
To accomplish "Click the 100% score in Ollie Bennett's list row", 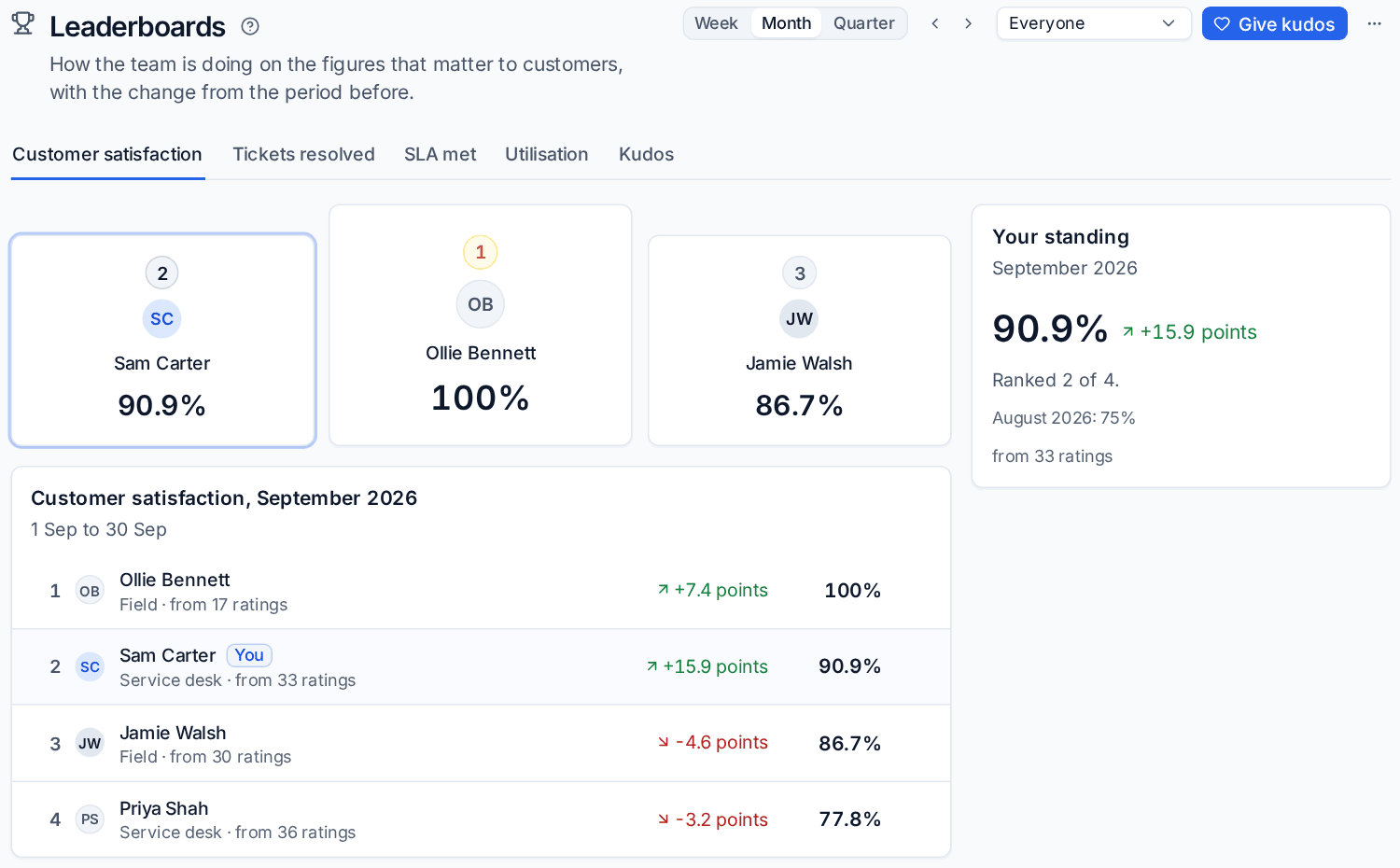I will 853,590.
